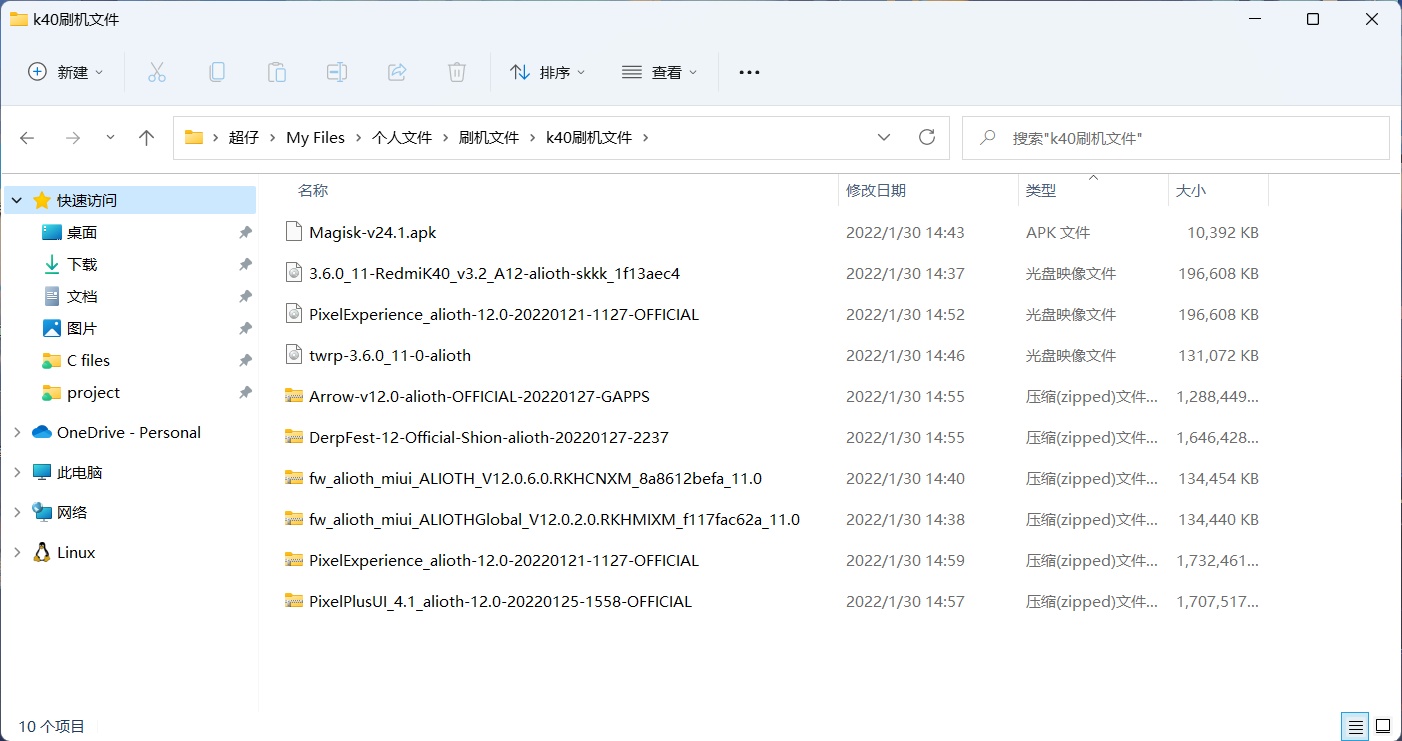1402x741 pixels.
Task: Select the Magisk-v24.1.apk file
Action: (x=372, y=232)
